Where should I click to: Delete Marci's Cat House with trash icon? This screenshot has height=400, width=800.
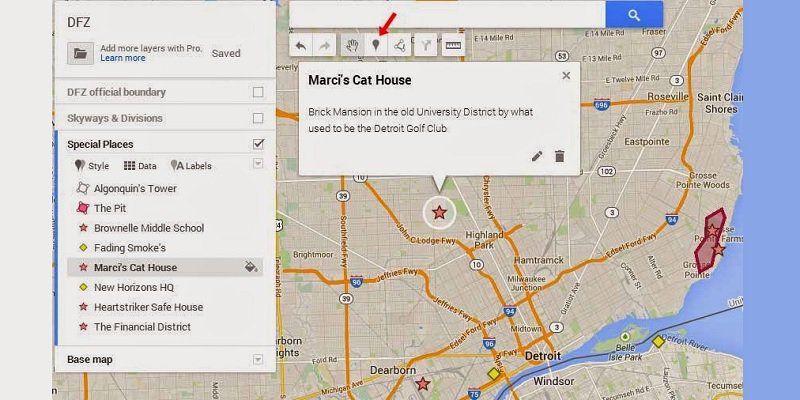pos(560,156)
